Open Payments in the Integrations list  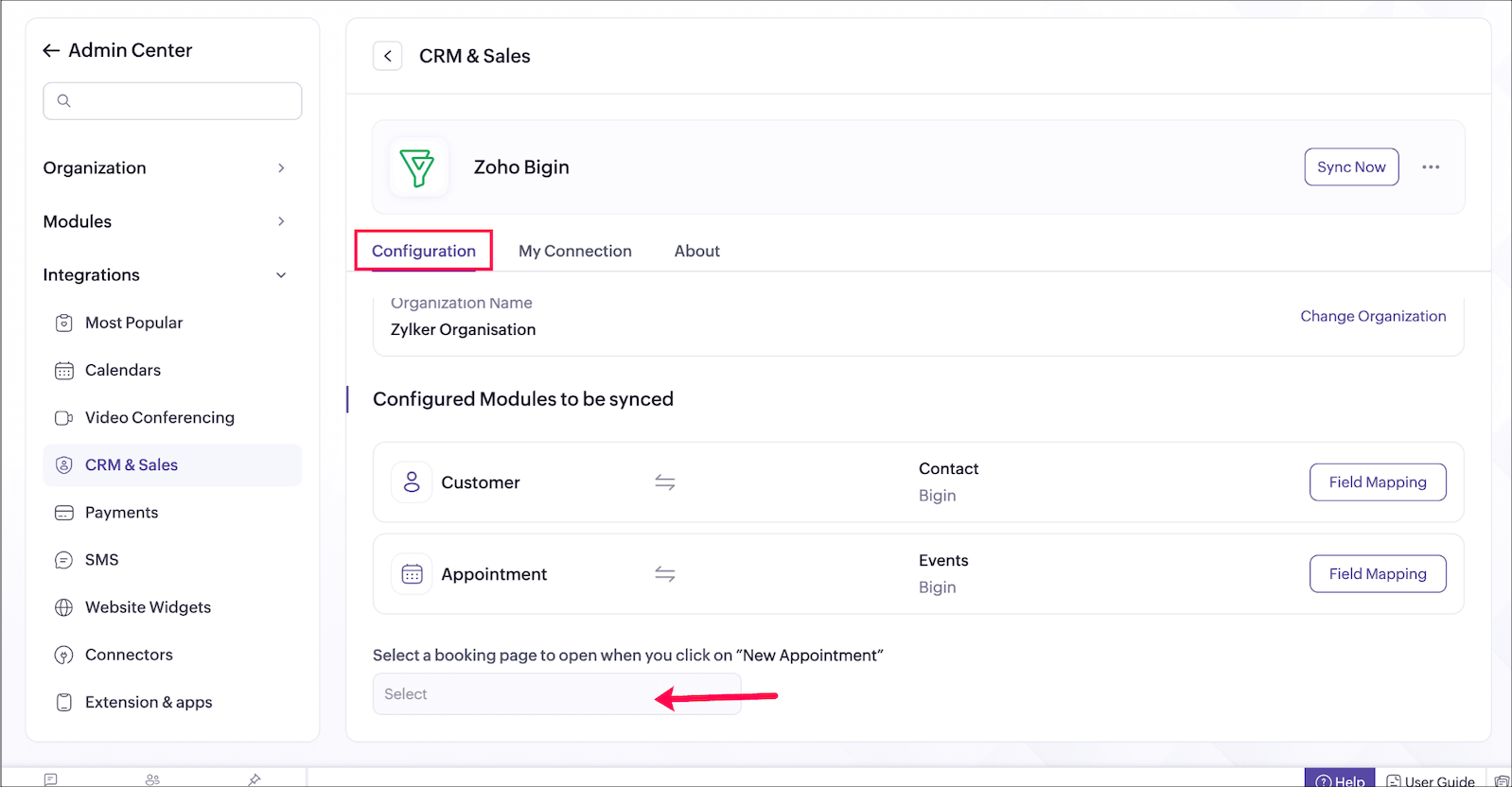[121, 513]
